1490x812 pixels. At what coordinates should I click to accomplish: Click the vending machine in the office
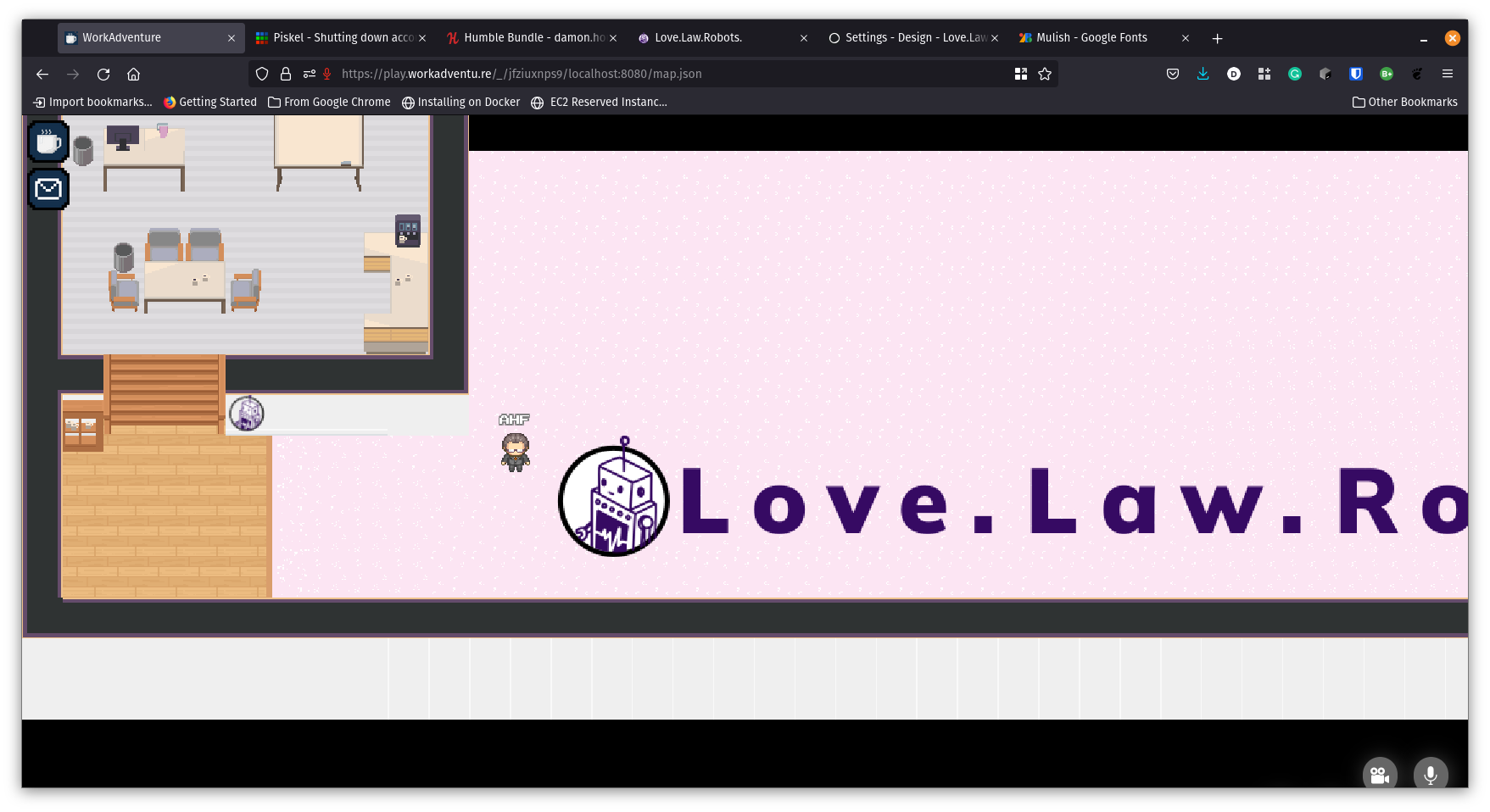[408, 231]
